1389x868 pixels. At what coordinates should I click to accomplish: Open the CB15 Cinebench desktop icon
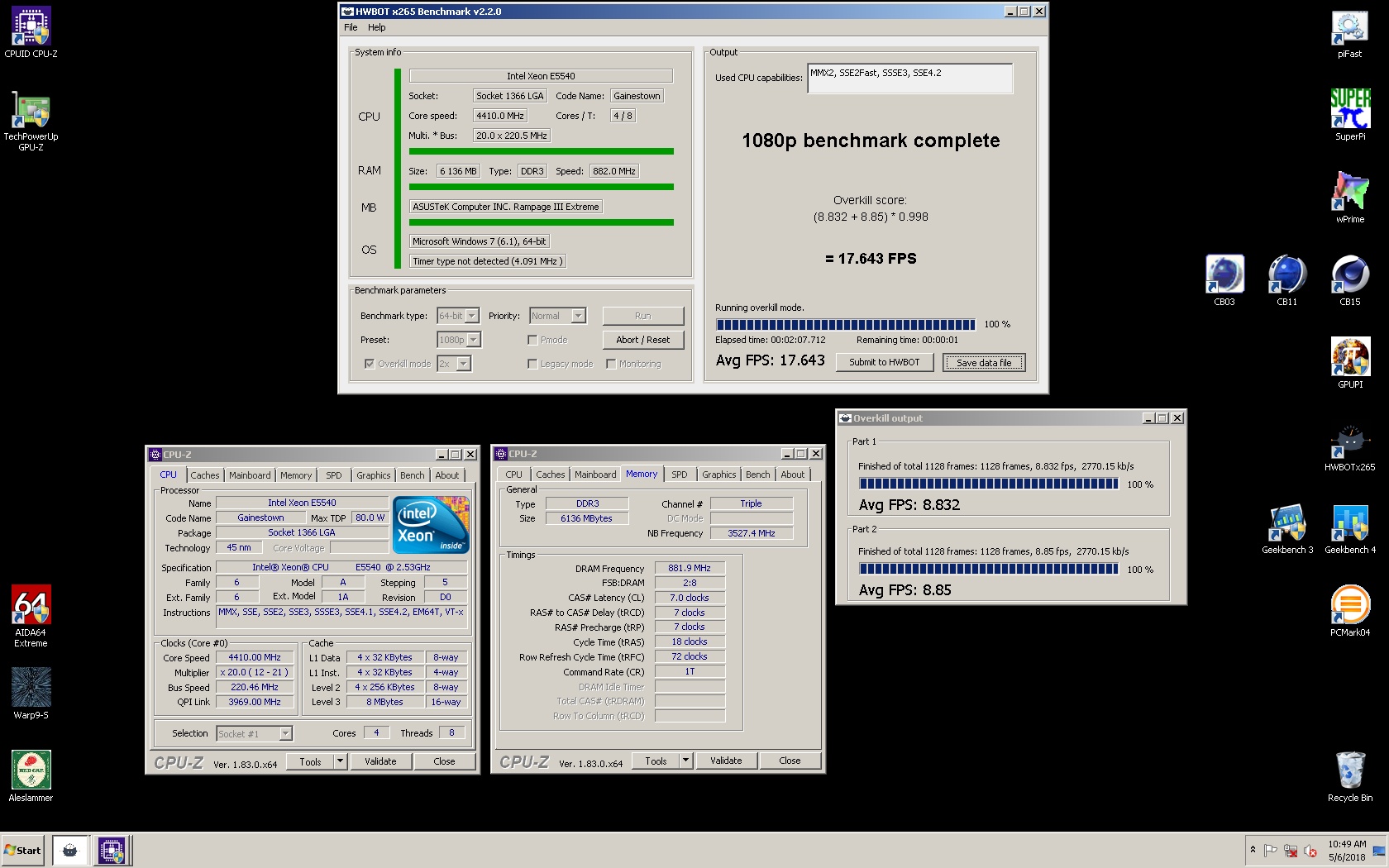pos(1349,281)
